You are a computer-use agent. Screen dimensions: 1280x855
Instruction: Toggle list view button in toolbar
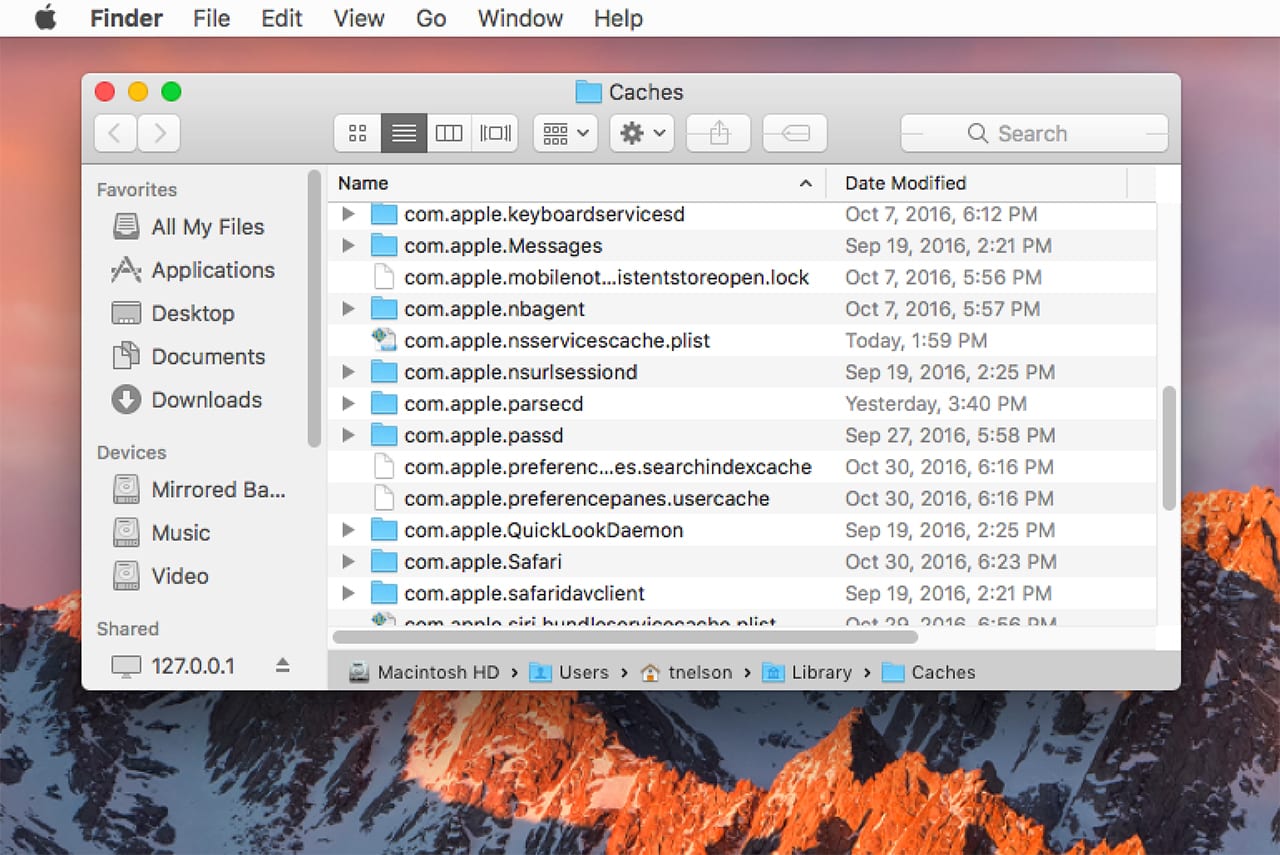[404, 133]
